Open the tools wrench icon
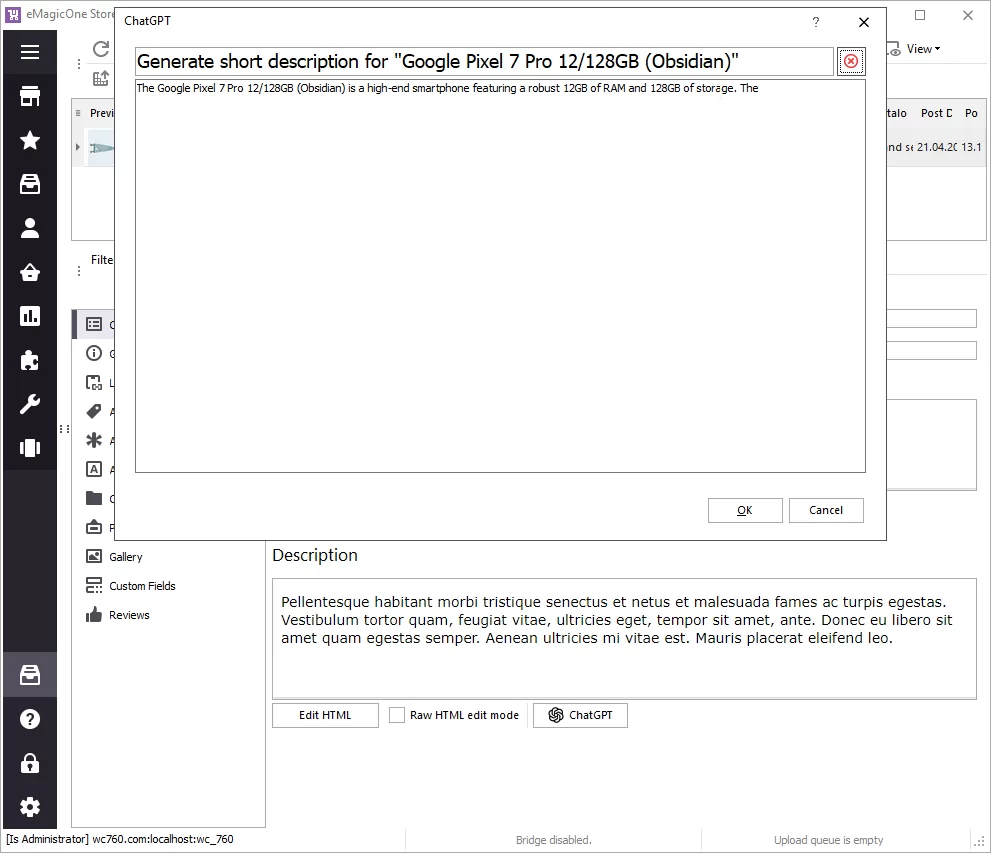 [30, 404]
